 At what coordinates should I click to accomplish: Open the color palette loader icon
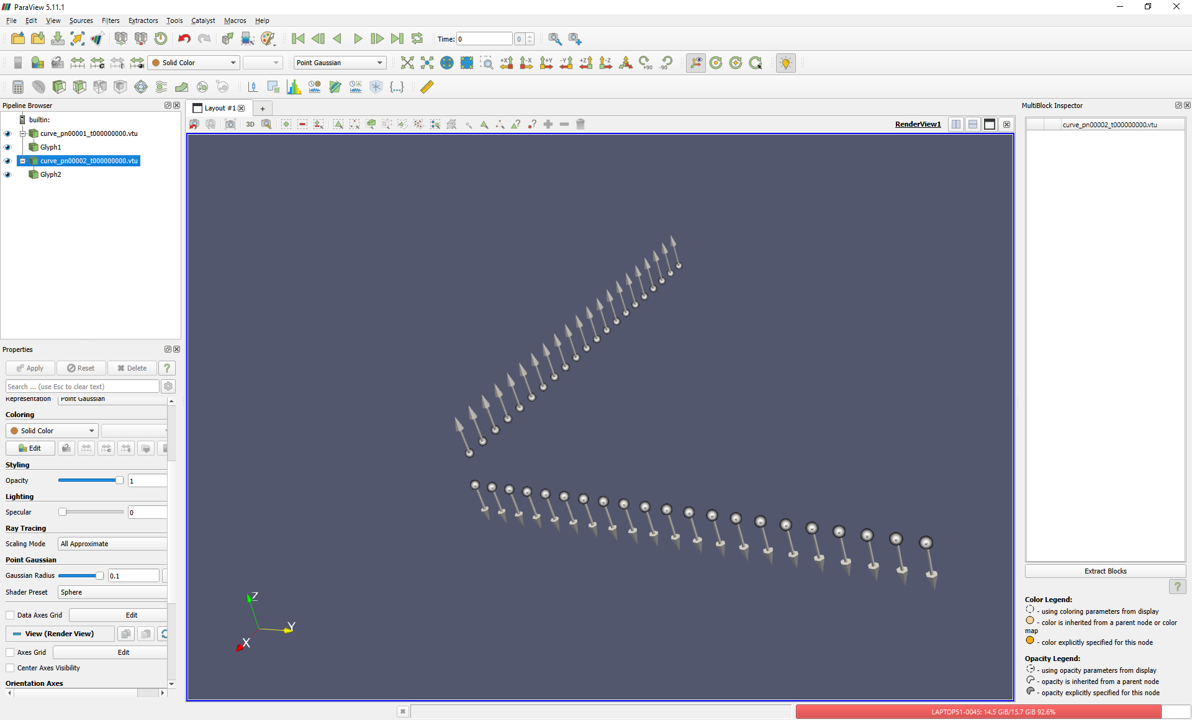point(268,39)
